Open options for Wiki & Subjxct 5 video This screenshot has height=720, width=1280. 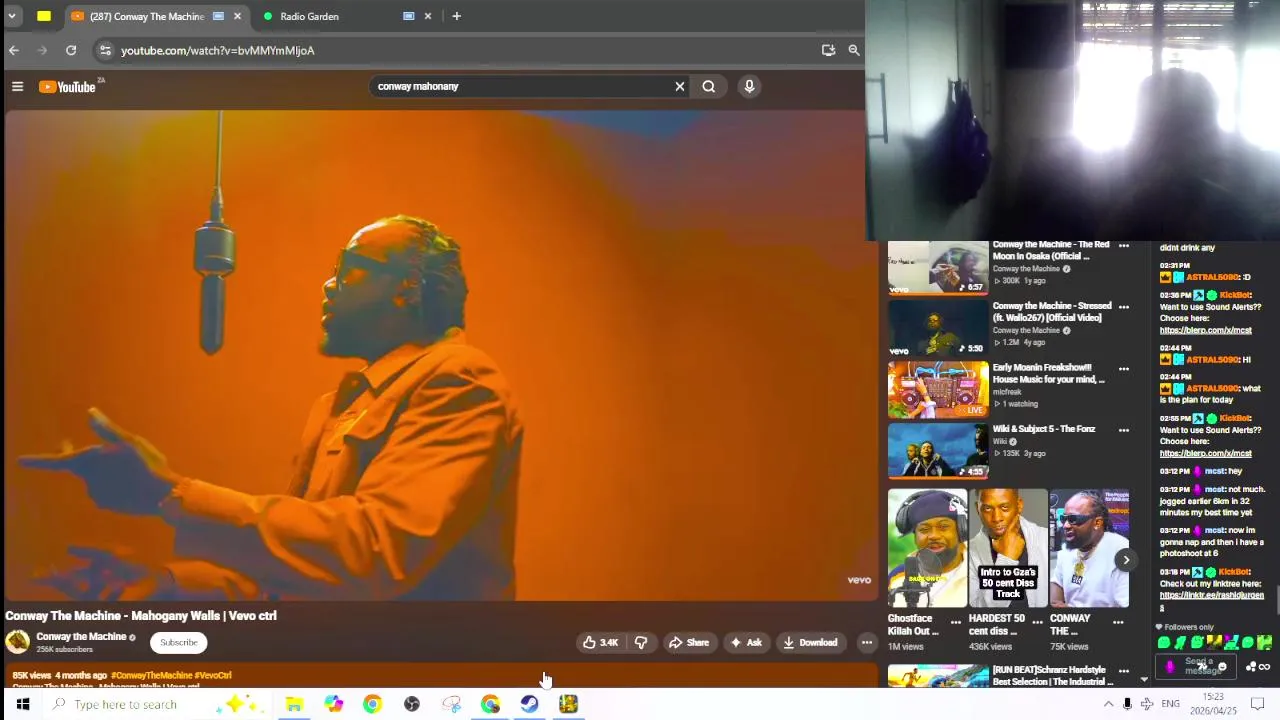pos(1124,430)
